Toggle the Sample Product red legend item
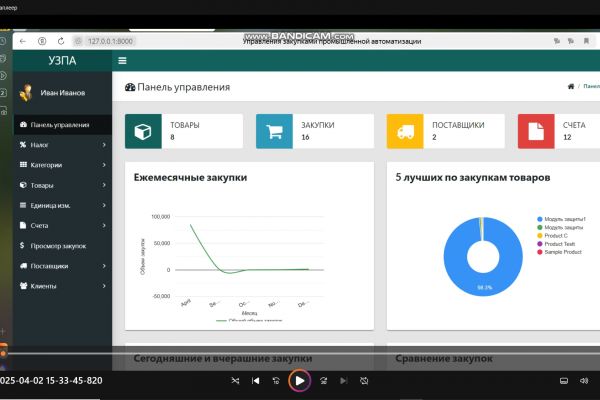 pos(559,252)
